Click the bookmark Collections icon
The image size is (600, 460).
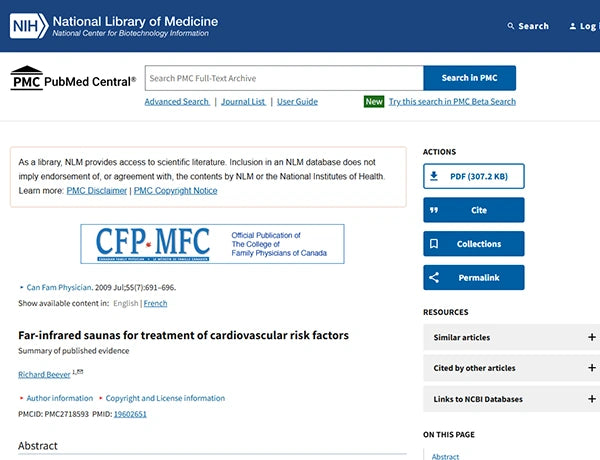click(434, 244)
